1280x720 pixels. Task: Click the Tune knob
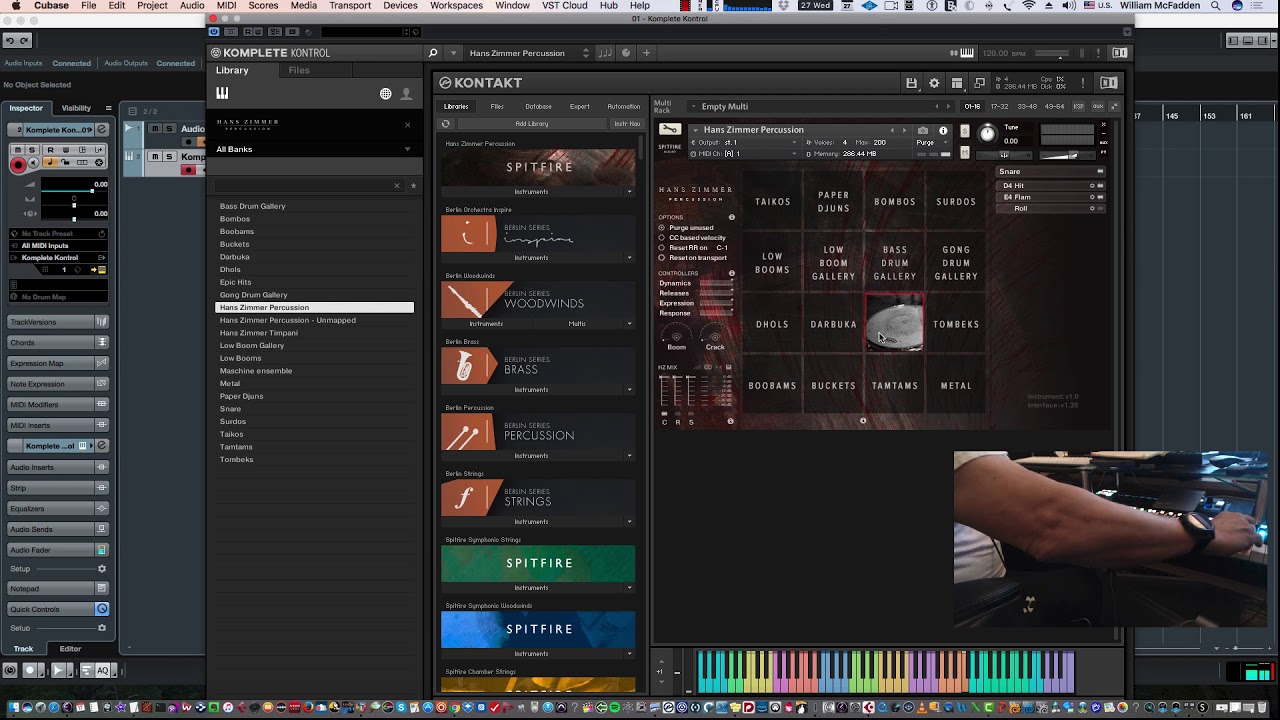point(987,134)
